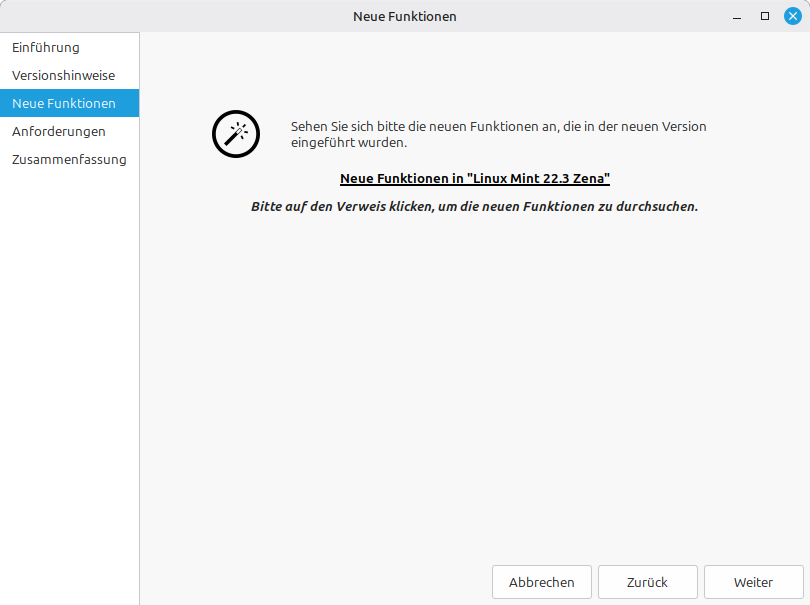
Task: Select the highlighted Neue Funktionen sidebar entry
Action: pyautogui.click(x=64, y=103)
